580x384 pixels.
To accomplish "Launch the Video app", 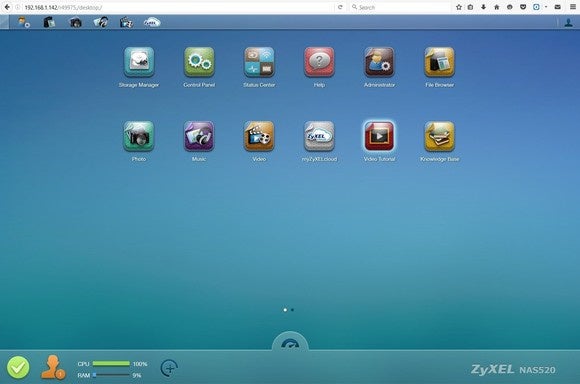I will pyautogui.click(x=259, y=136).
